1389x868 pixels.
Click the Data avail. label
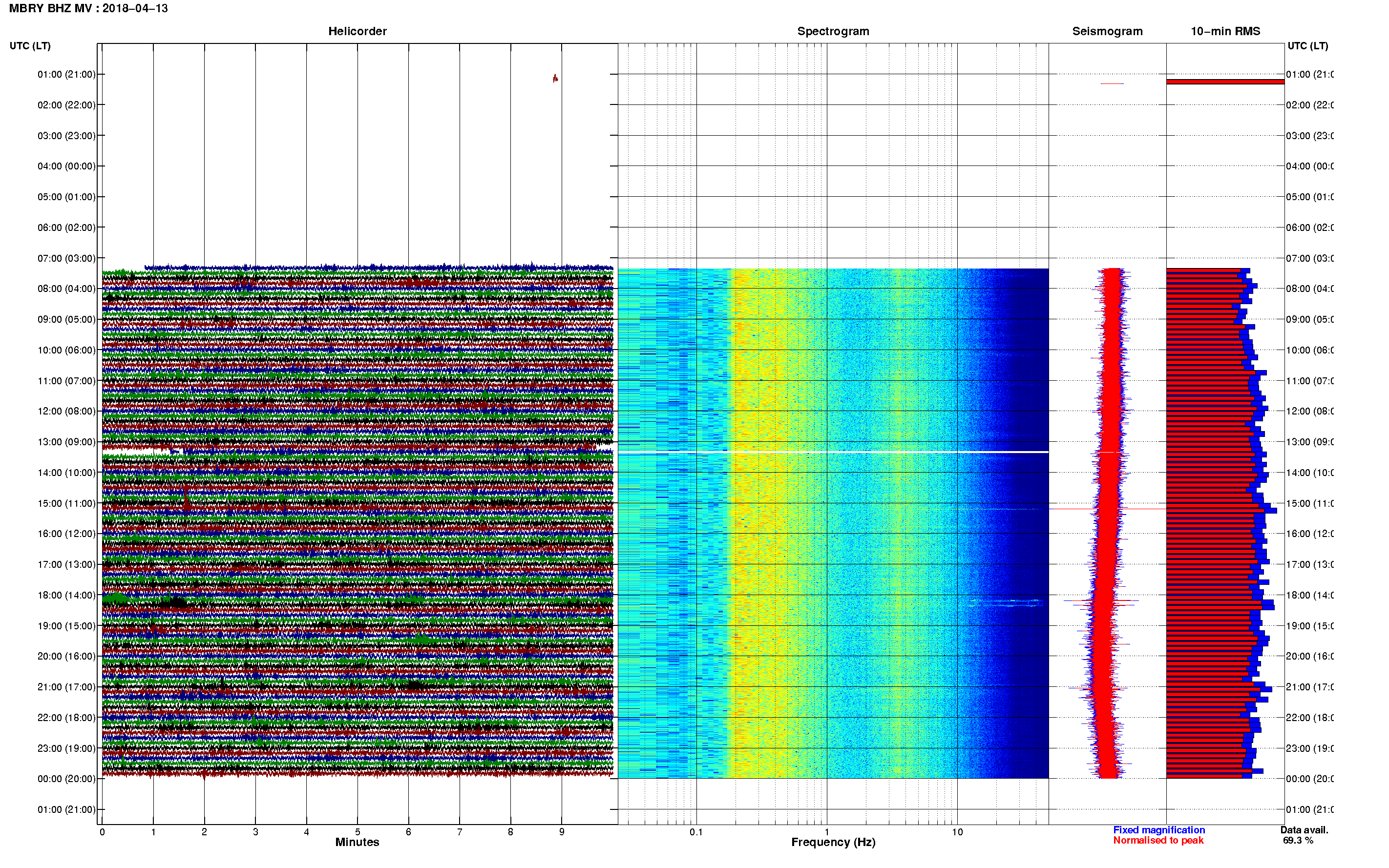(1304, 830)
